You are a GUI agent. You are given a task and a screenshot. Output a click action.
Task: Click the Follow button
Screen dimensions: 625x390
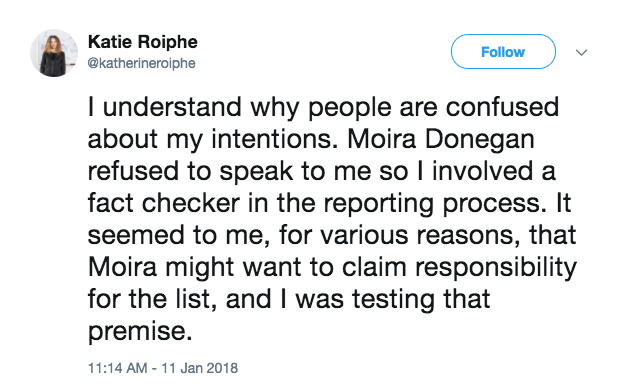503,52
